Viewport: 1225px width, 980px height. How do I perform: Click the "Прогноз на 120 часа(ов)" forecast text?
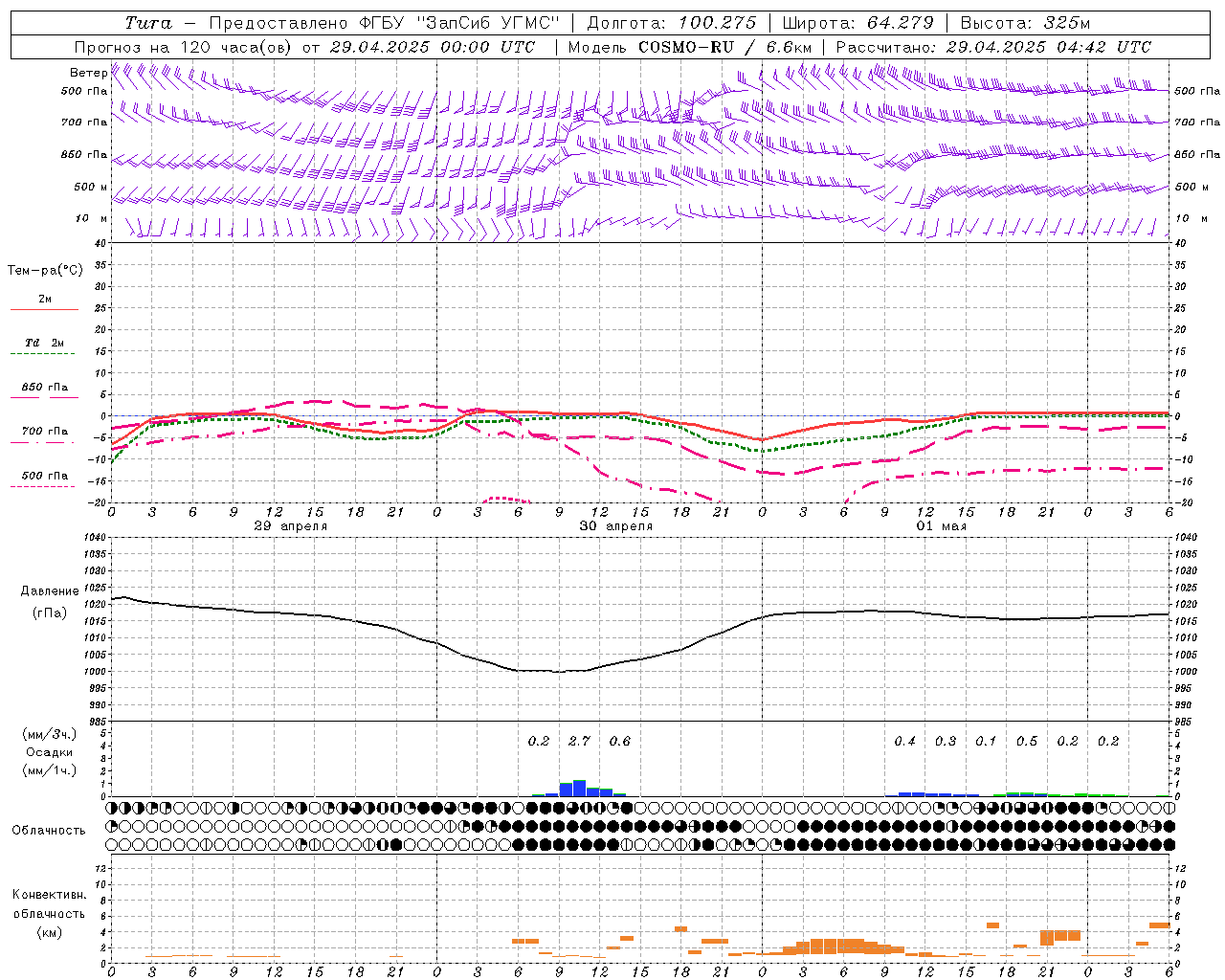(x=184, y=47)
